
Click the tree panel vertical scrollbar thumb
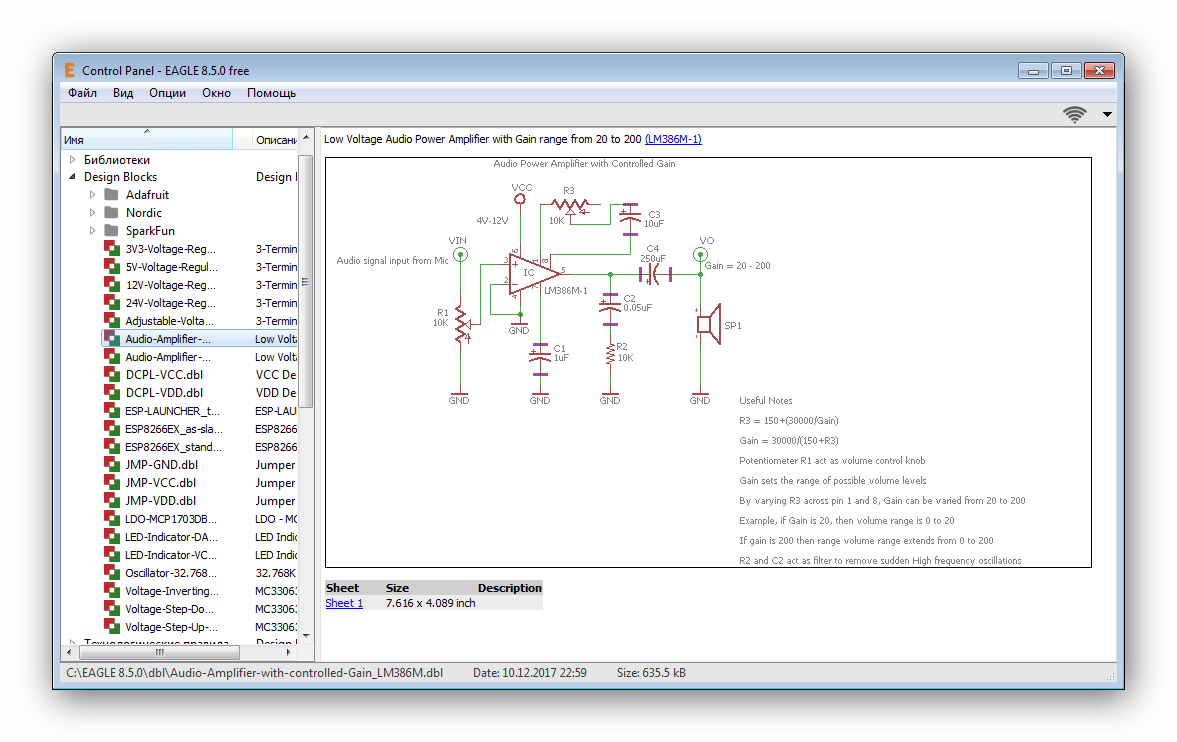click(306, 280)
